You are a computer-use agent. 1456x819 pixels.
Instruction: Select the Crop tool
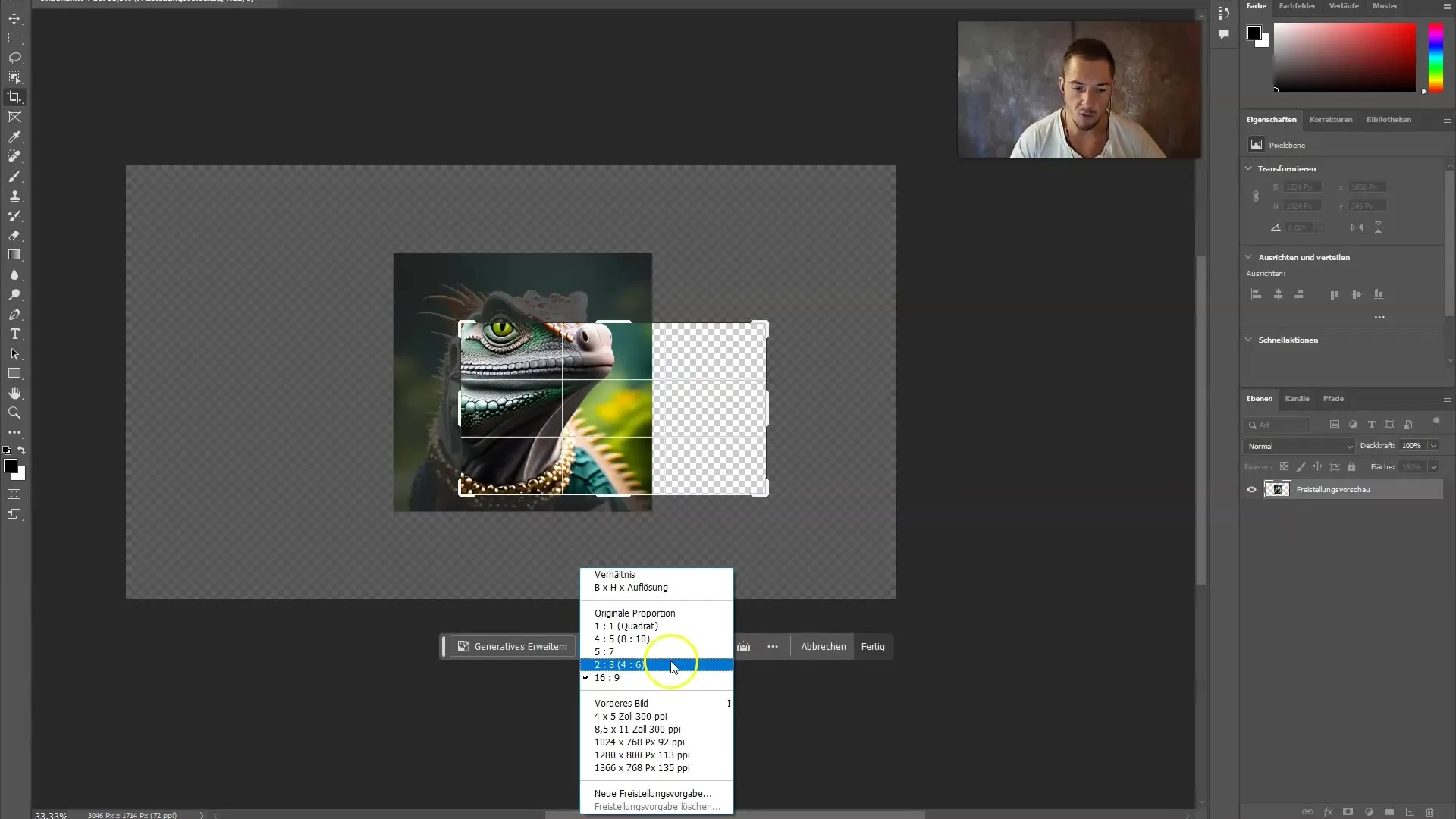coord(14,97)
